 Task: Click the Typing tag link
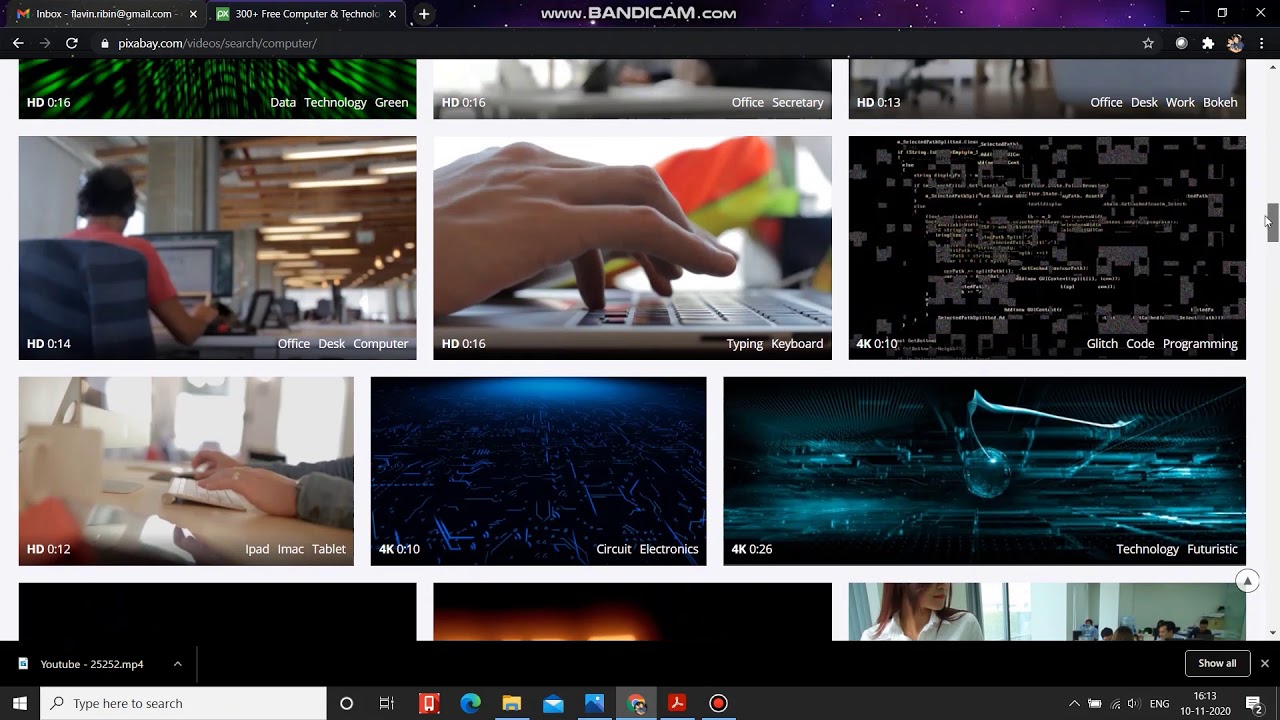click(745, 343)
